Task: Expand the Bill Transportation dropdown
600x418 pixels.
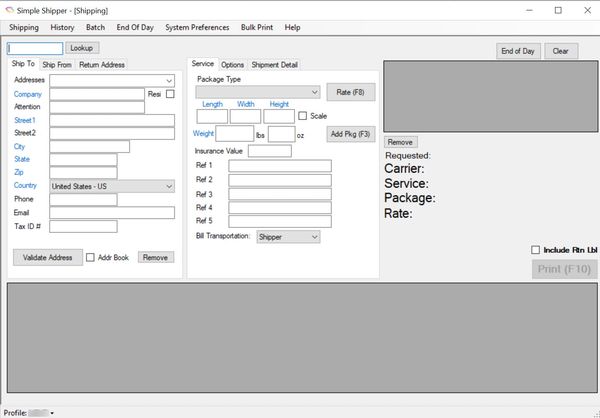Action: click(x=313, y=237)
